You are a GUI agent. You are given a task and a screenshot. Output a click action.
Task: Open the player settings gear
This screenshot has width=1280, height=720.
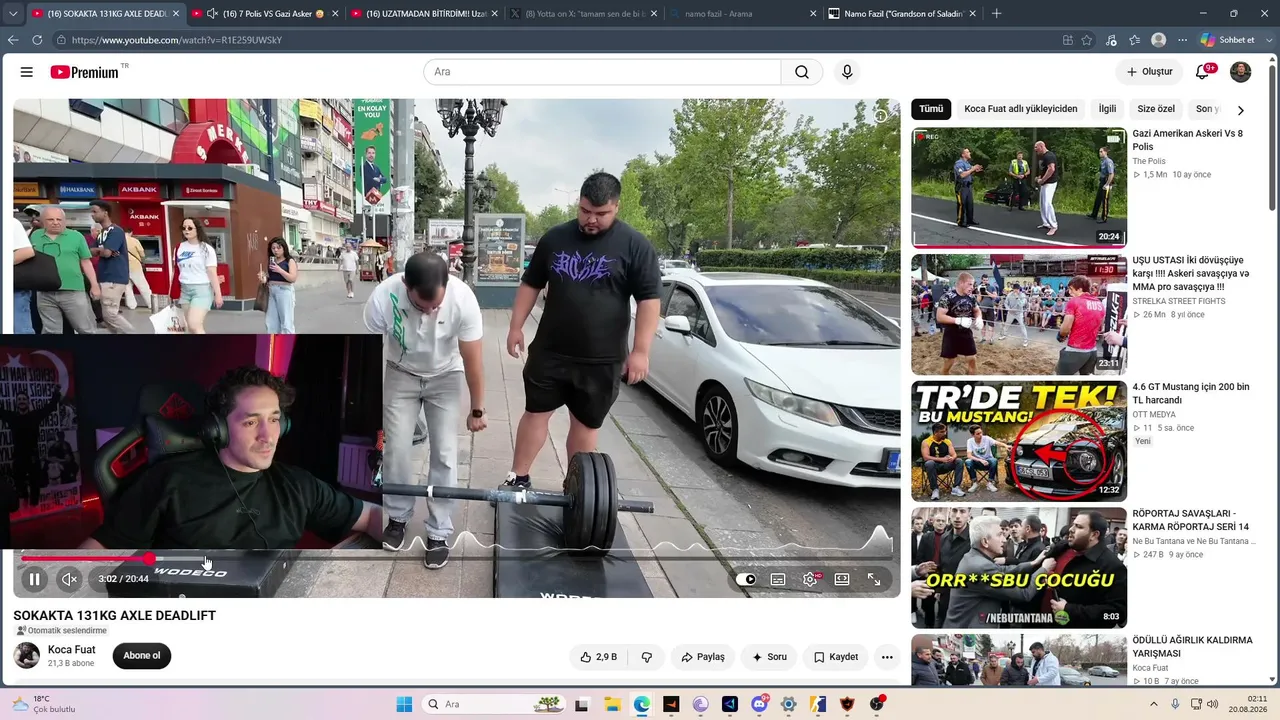[810, 579]
